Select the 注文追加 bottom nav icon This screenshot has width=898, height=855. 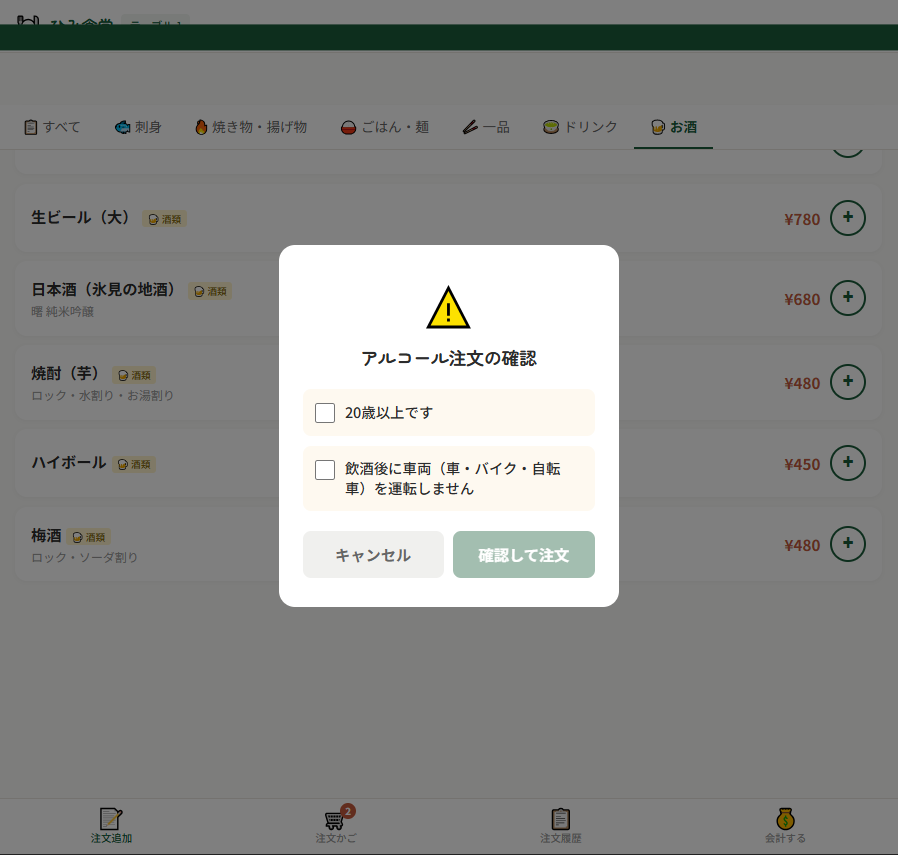(111, 820)
